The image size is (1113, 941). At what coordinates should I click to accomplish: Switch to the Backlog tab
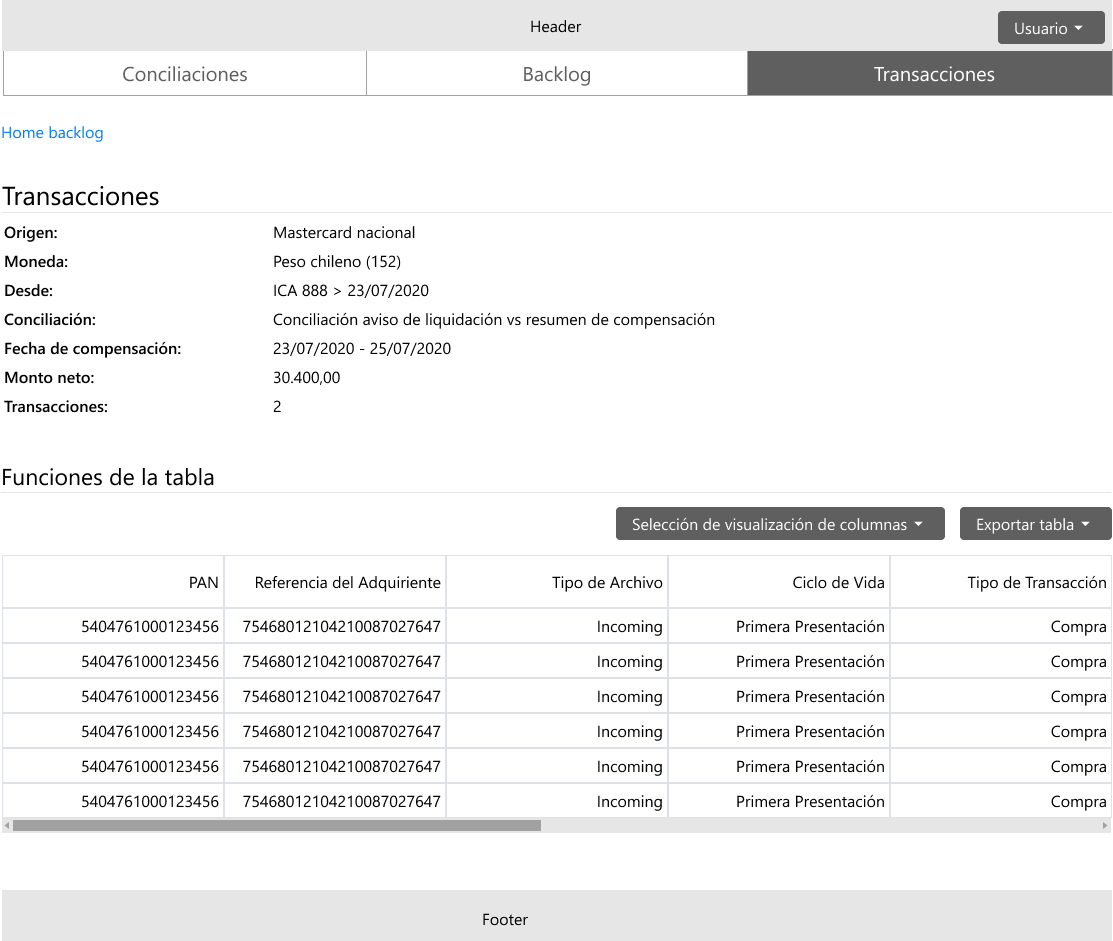pyautogui.click(x=556, y=74)
